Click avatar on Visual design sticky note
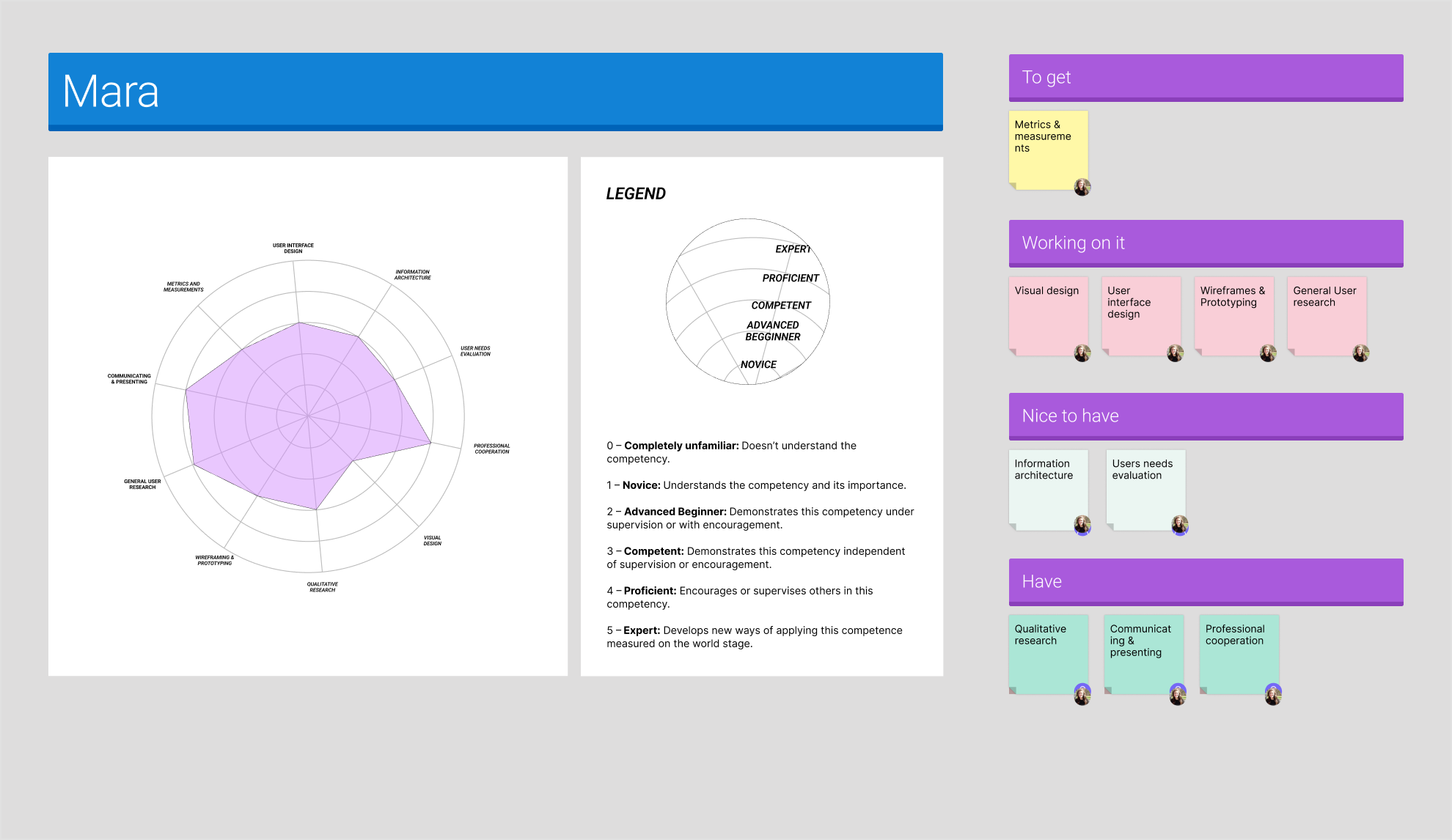Screen dimensions: 1452x840 pos(1082,353)
